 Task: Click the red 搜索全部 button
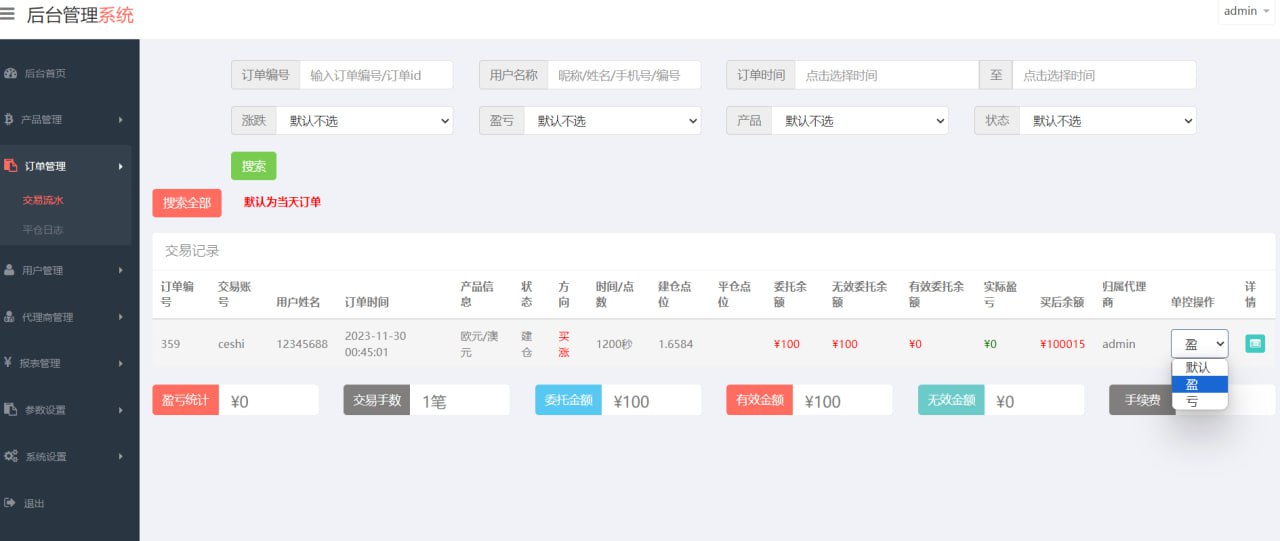187,202
